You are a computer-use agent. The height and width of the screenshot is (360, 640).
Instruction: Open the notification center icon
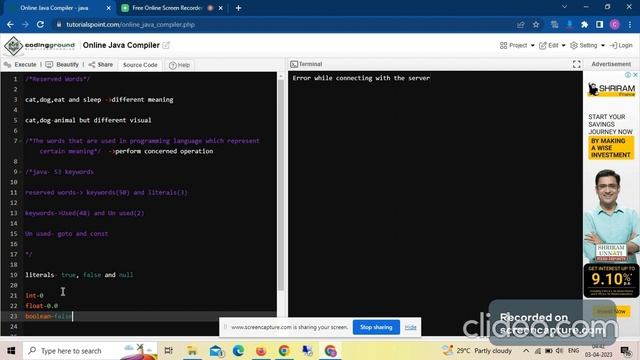click(625, 351)
